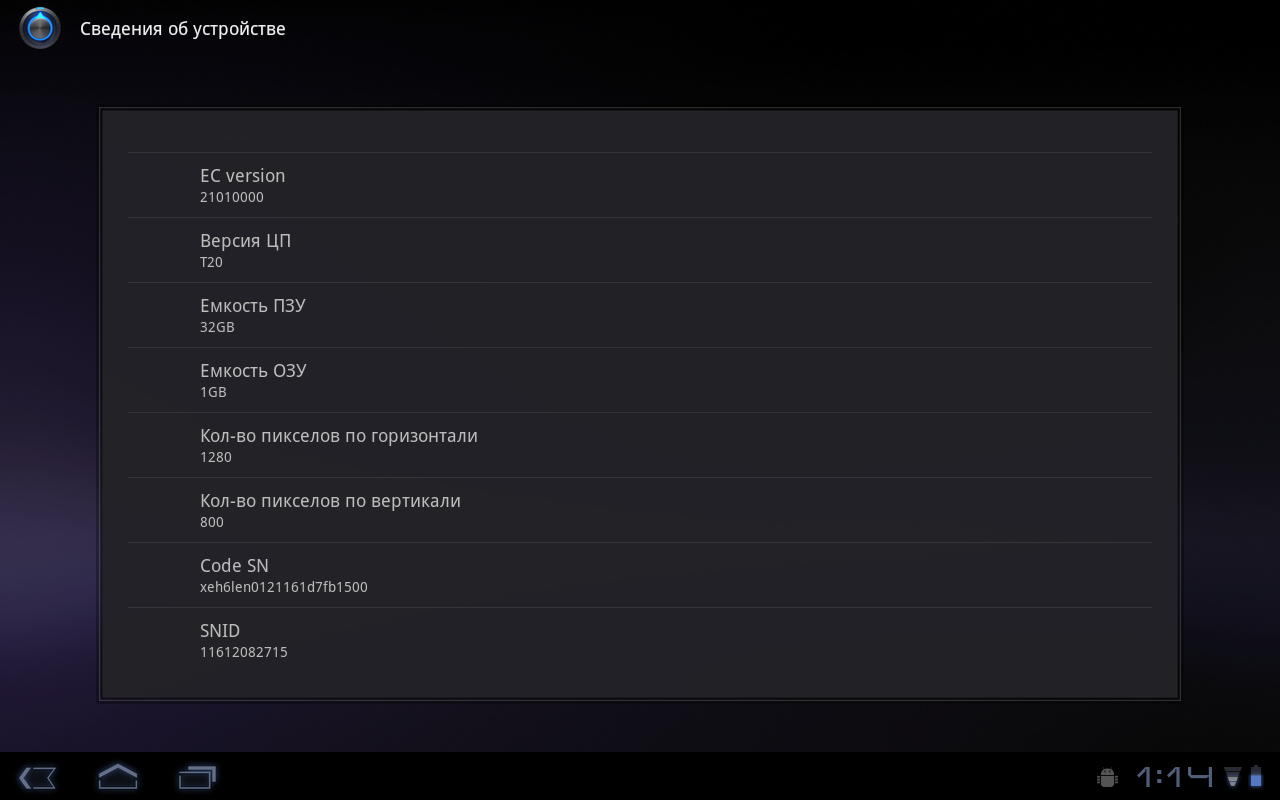Tap the Емкость ОЗУ item
Viewport: 1280px width, 800px height.
click(640, 380)
